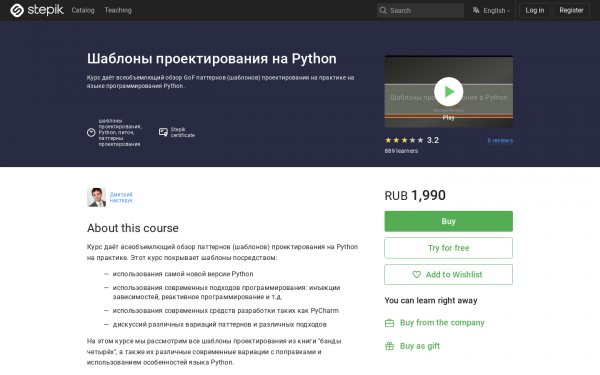Screen dimensions: 600x375
Task: Open author Дмитрий Нестерук profile link
Action: tap(121, 197)
